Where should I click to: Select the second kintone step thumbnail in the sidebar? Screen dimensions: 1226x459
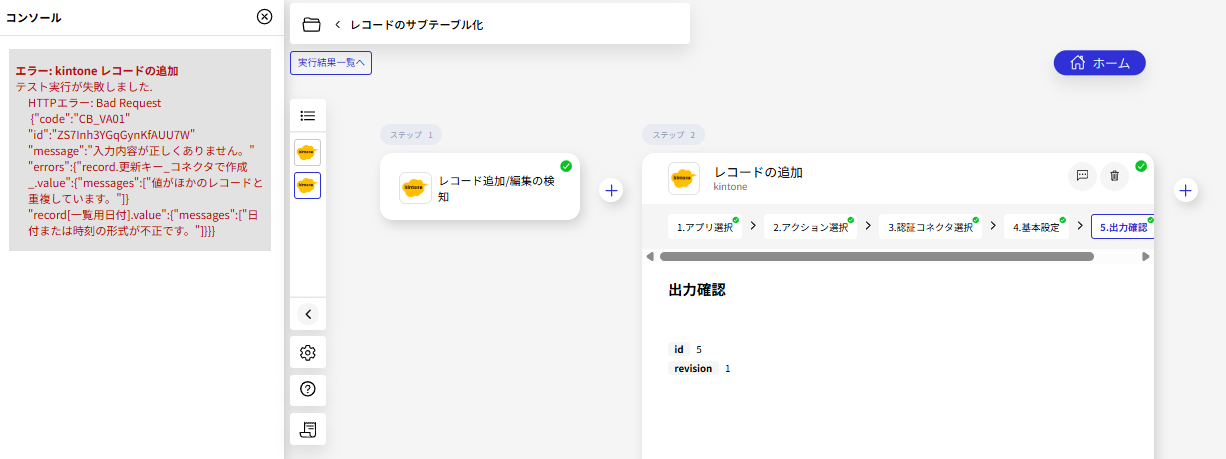308,185
